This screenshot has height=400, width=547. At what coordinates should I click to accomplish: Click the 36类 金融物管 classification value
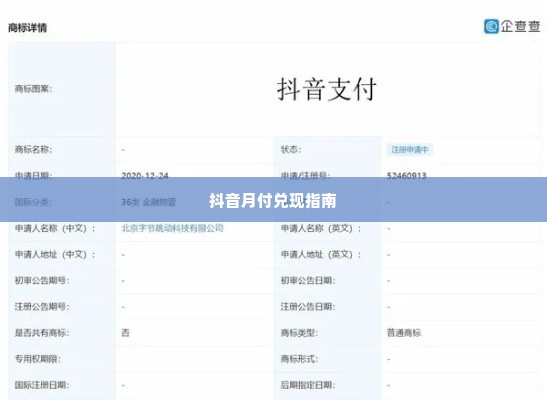point(149,202)
